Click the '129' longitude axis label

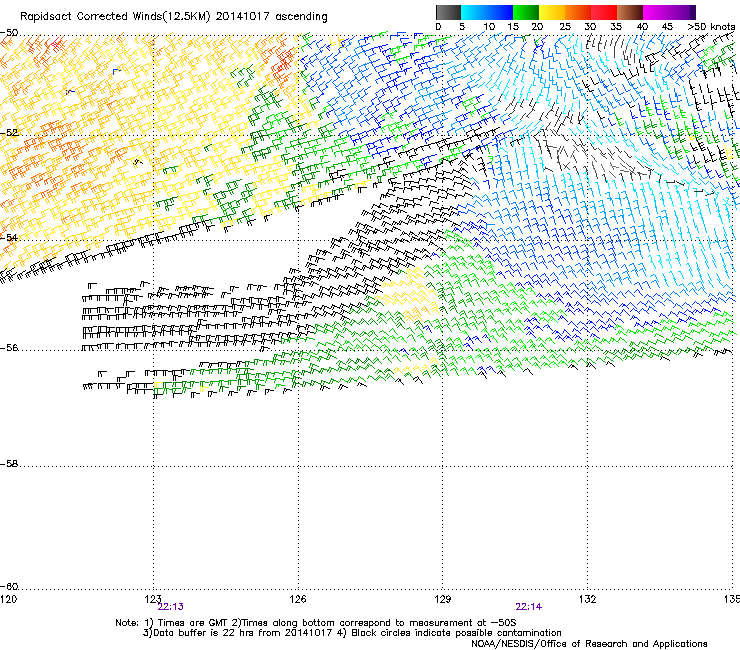tap(443, 599)
